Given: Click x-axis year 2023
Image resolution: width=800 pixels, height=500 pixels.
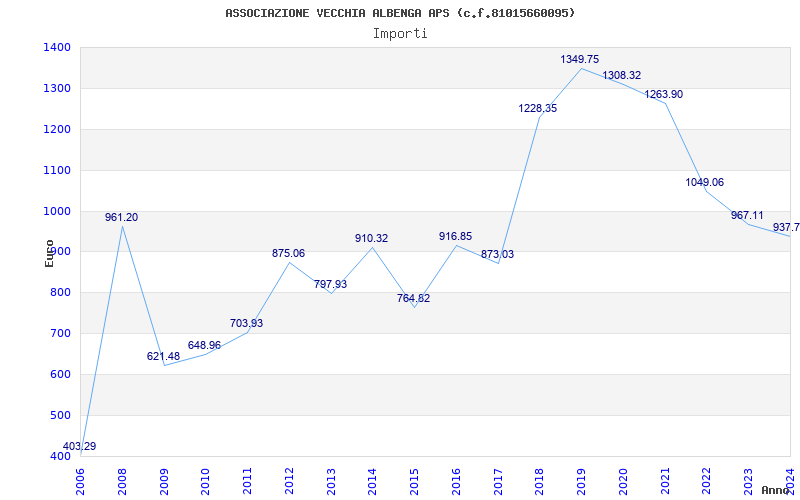Looking at the screenshot, I should (x=748, y=482).
